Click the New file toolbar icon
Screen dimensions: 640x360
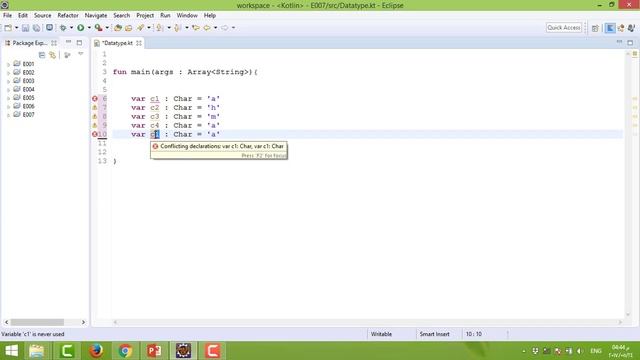tap(8, 28)
